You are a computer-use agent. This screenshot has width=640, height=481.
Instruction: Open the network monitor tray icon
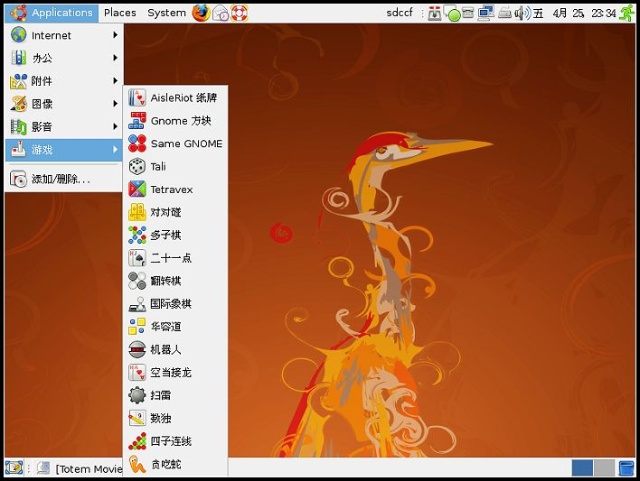coord(486,13)
